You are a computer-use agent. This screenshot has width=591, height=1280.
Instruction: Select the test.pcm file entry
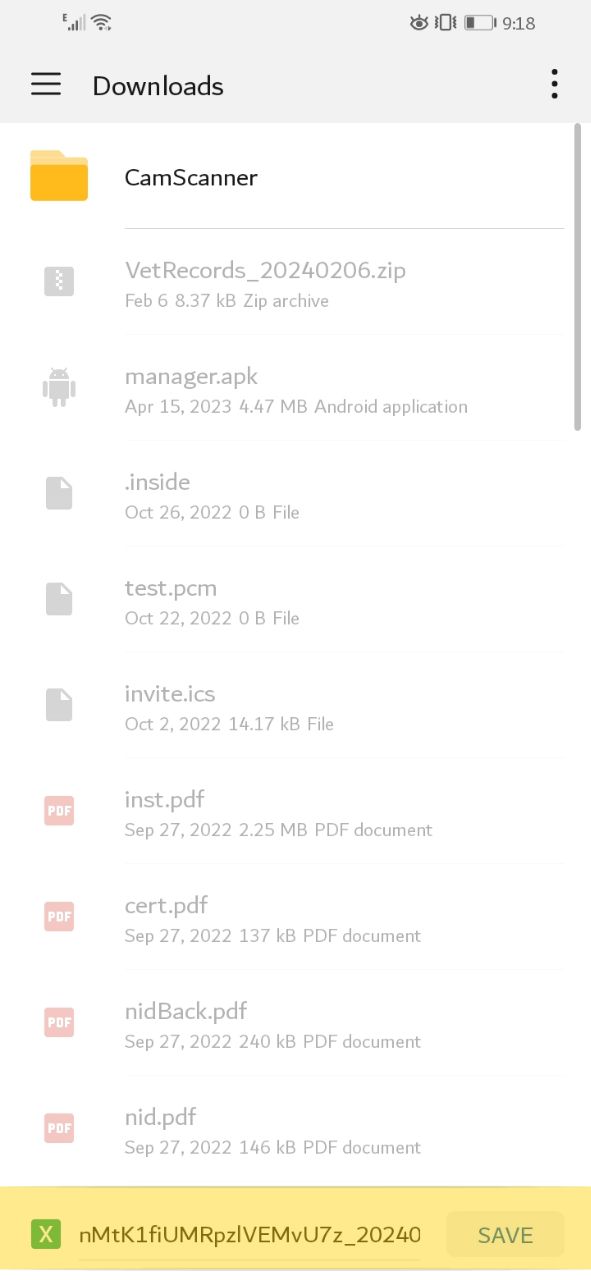click(295, 600)
